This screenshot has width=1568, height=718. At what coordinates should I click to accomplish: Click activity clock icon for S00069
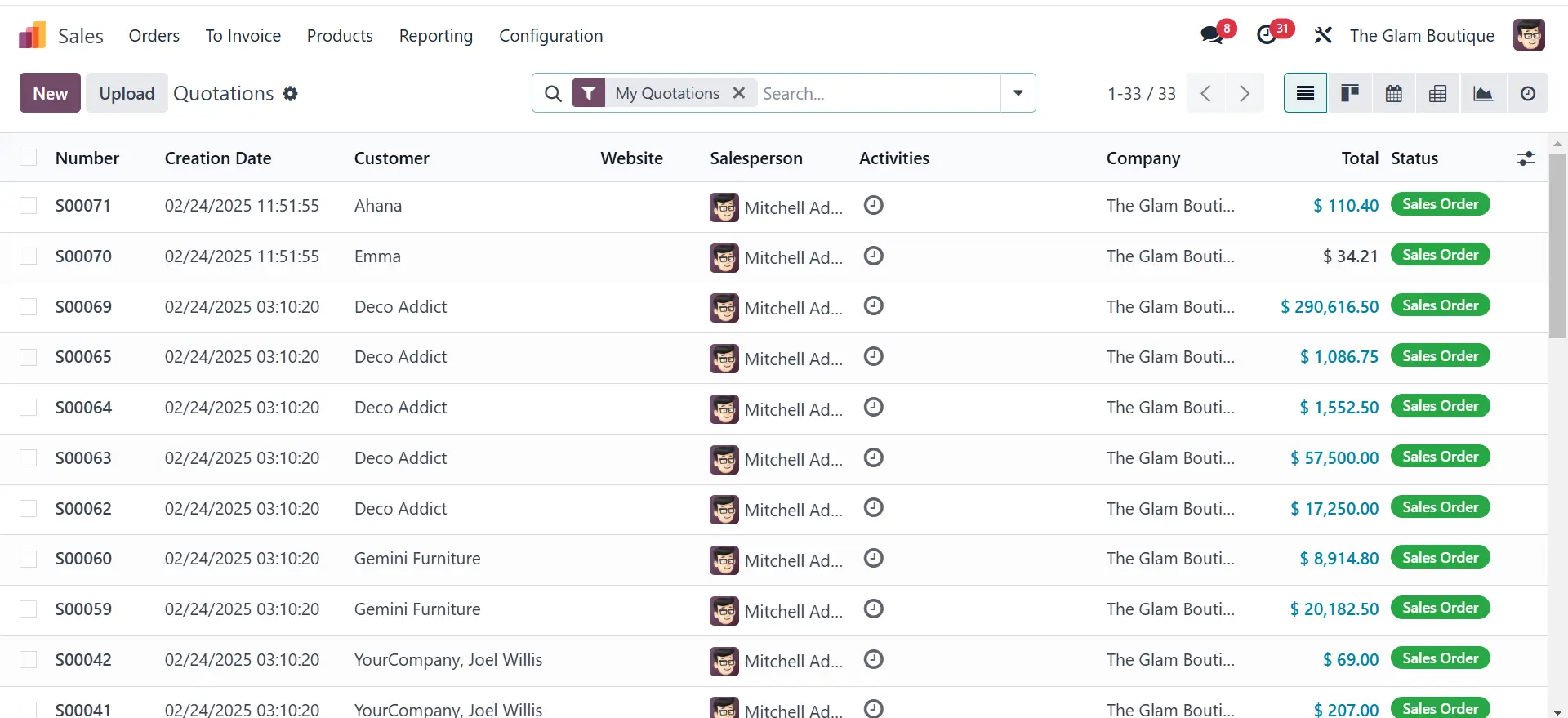874,305
